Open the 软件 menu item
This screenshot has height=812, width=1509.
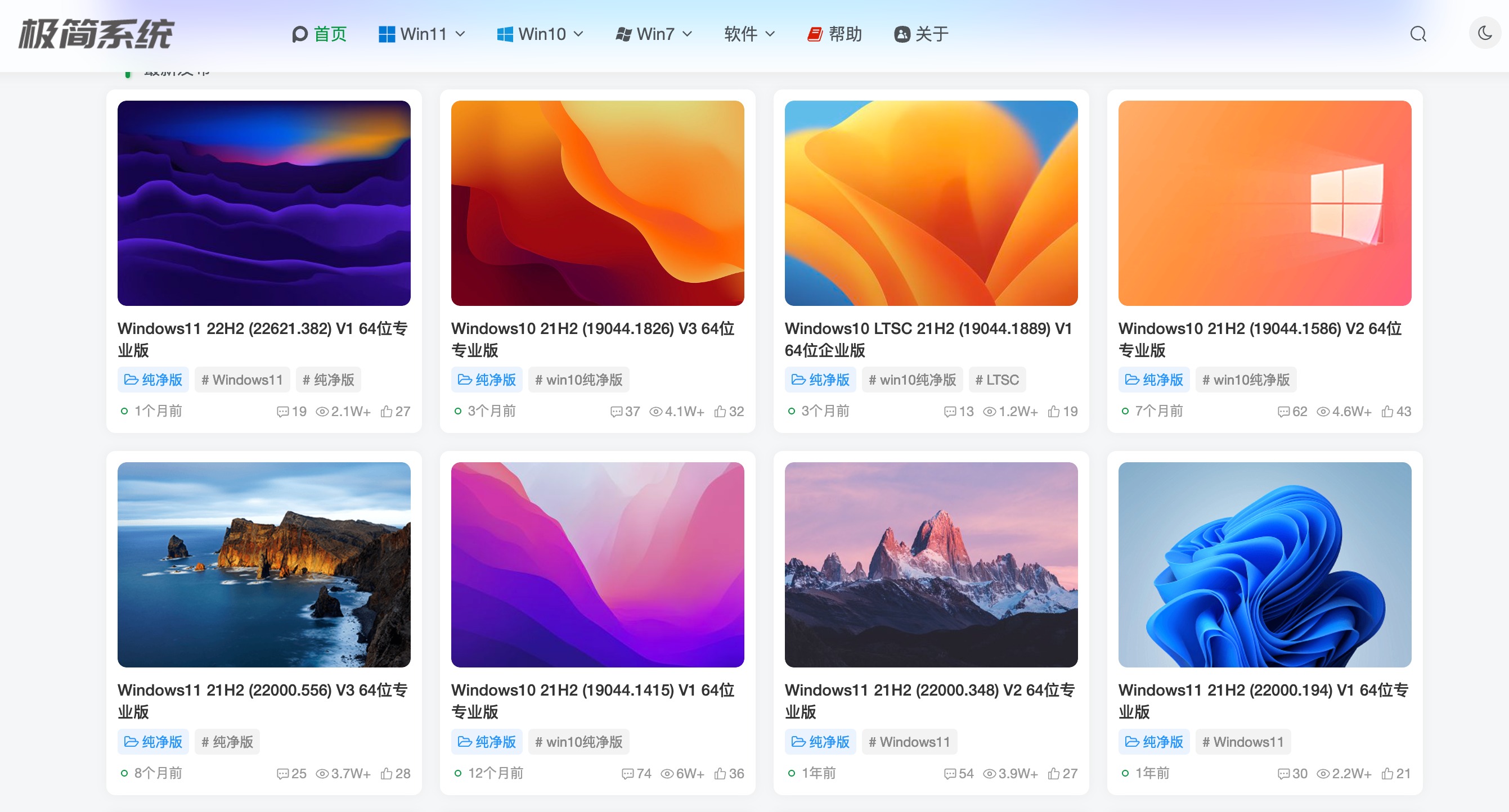(740, 34)
